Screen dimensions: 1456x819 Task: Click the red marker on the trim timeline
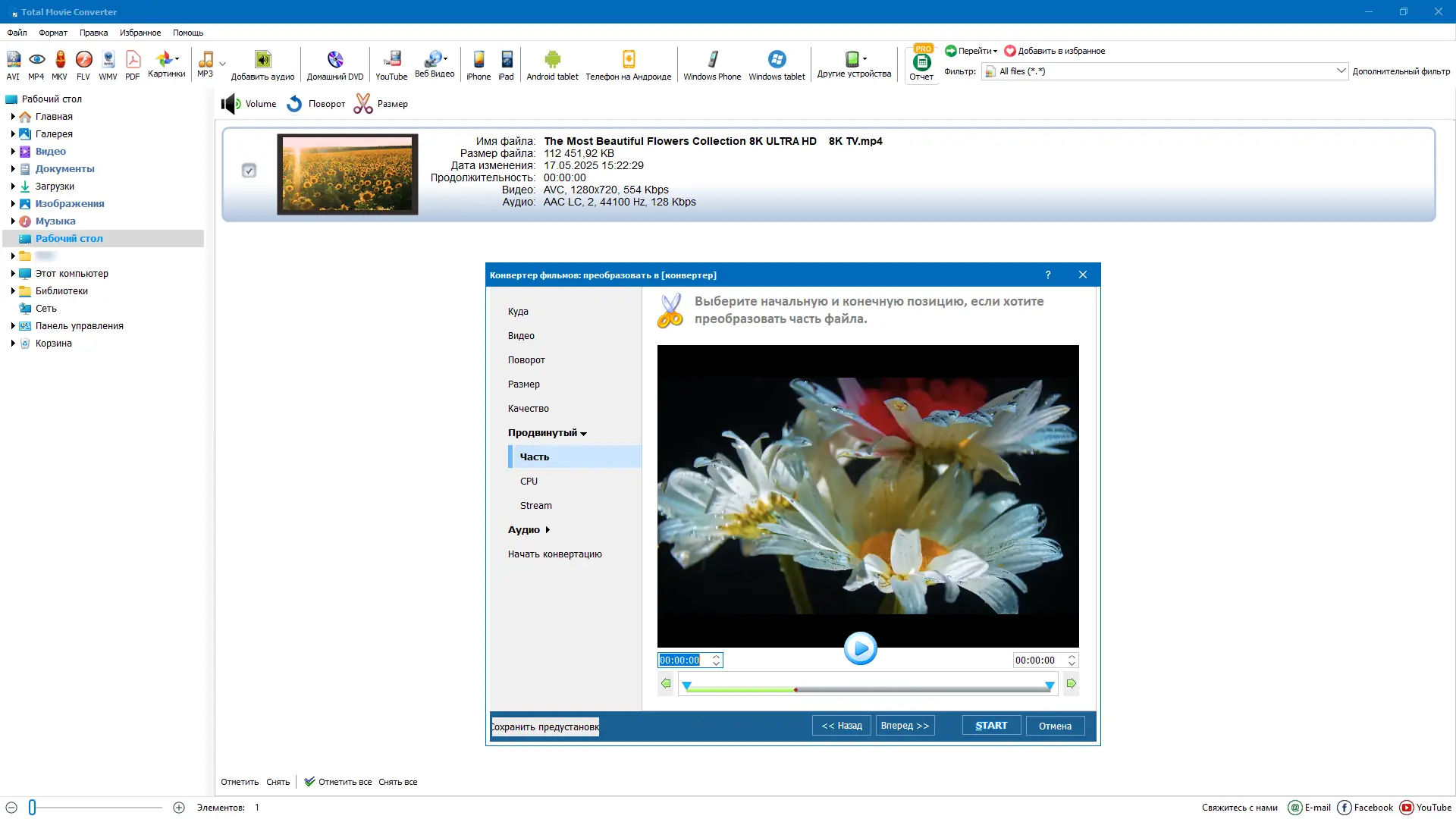pyautogui.click(x=795, y=689)
